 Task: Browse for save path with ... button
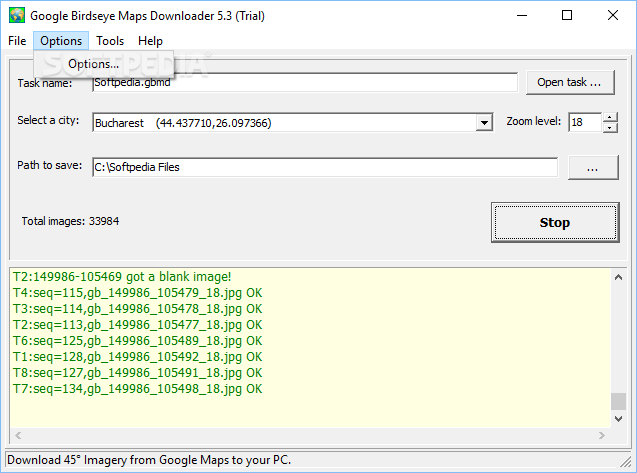593,167
